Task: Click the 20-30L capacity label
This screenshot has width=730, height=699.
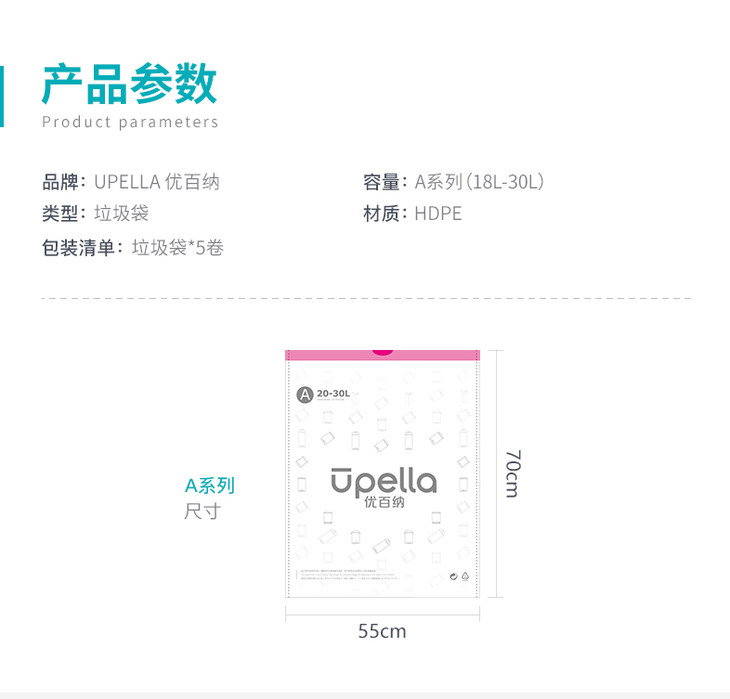Action: [x=333, y=394]
